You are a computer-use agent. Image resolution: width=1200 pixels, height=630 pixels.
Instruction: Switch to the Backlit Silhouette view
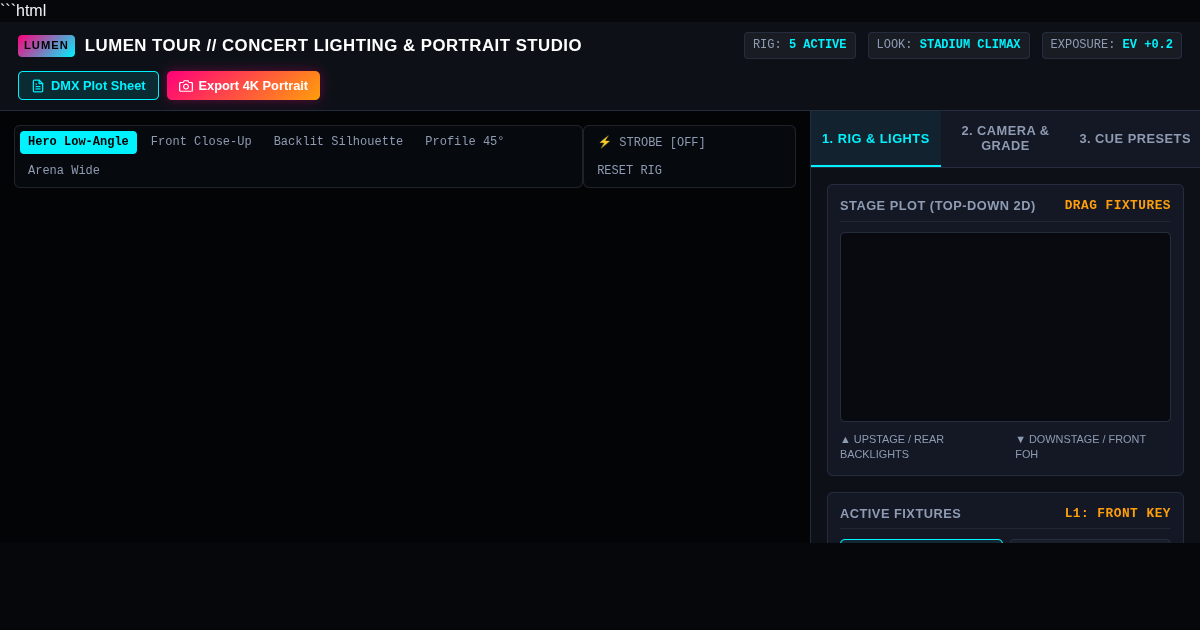pyautogui.click(x=338, y=142)
